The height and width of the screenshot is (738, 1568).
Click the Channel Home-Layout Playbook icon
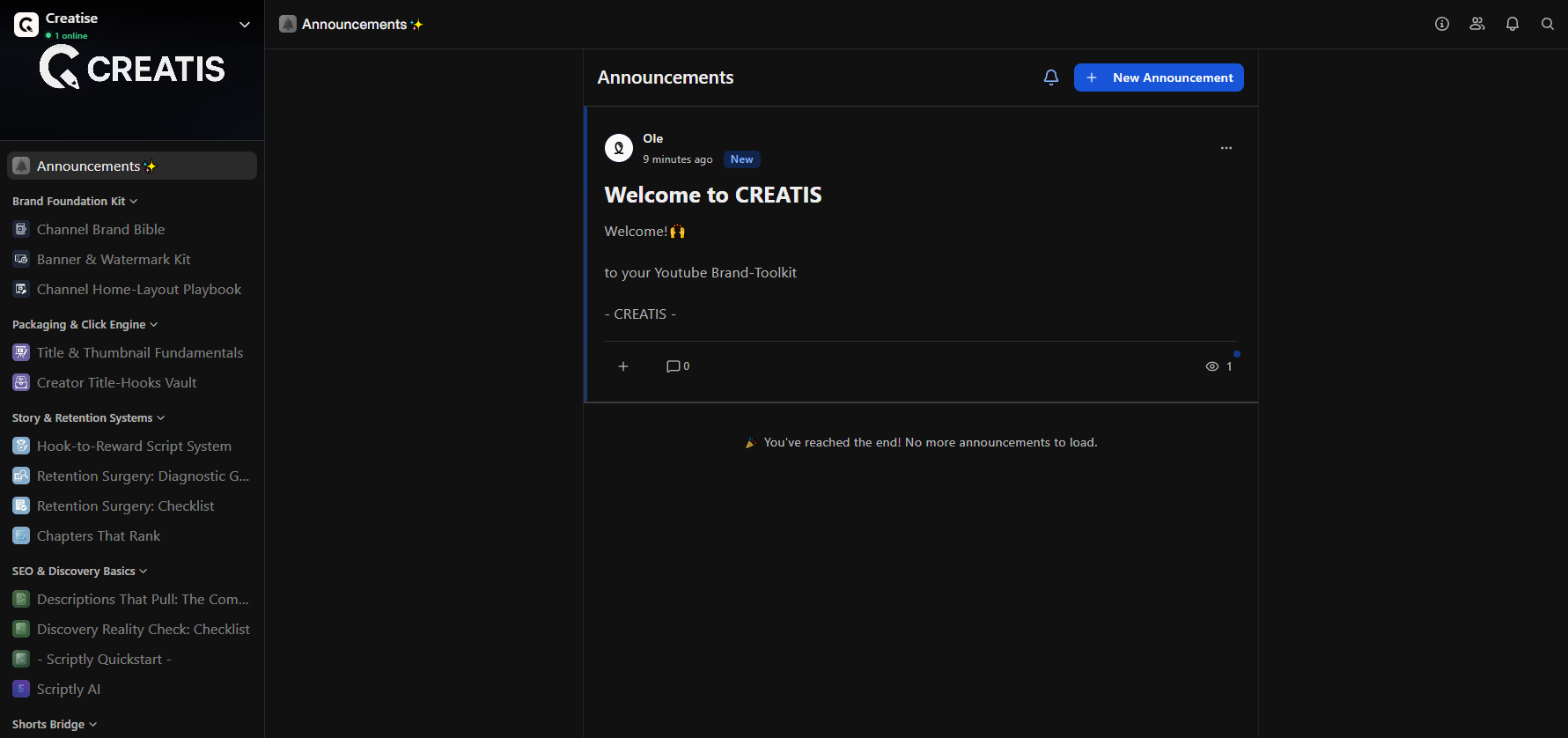(21, 289)
